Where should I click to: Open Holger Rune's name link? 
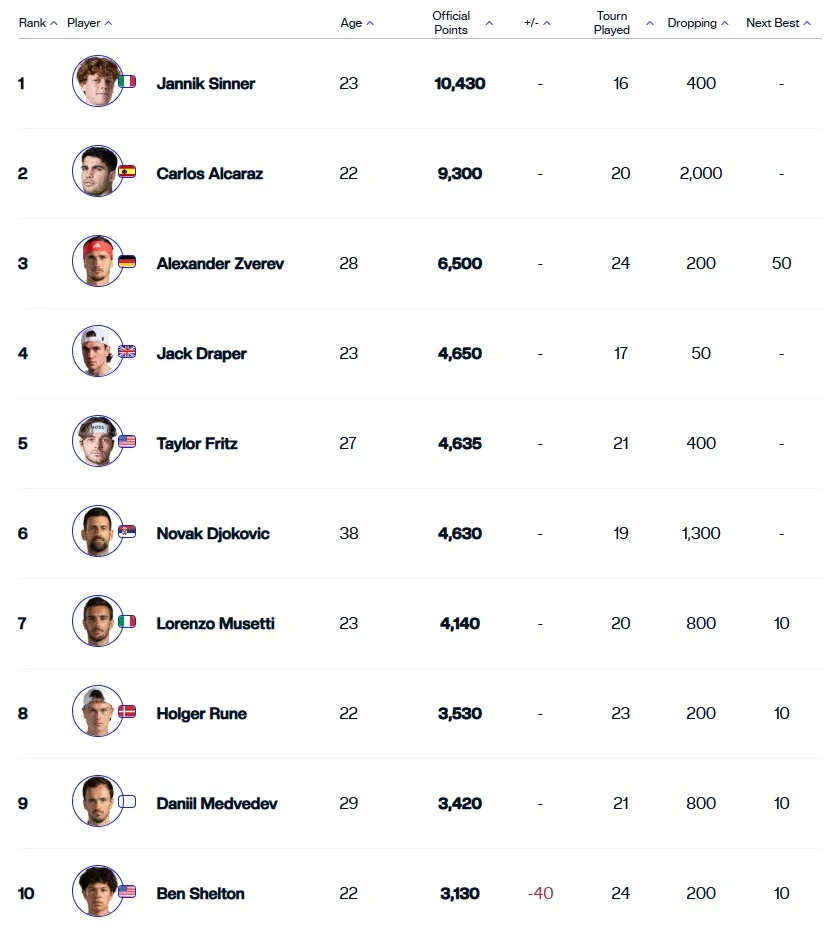(201, 713)
